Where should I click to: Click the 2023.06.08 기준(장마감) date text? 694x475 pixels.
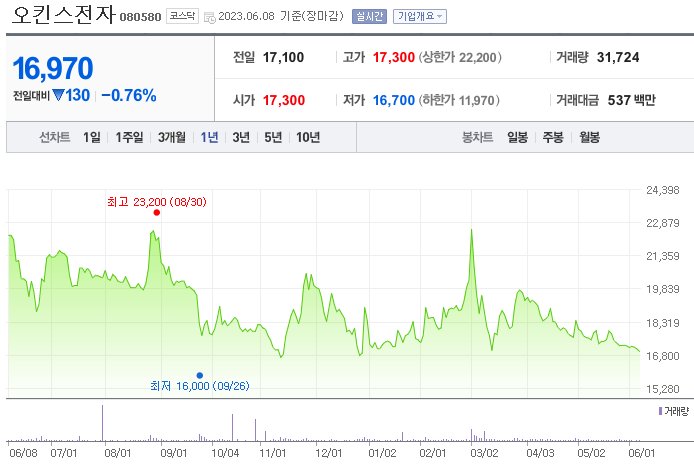tap(281, 16)
